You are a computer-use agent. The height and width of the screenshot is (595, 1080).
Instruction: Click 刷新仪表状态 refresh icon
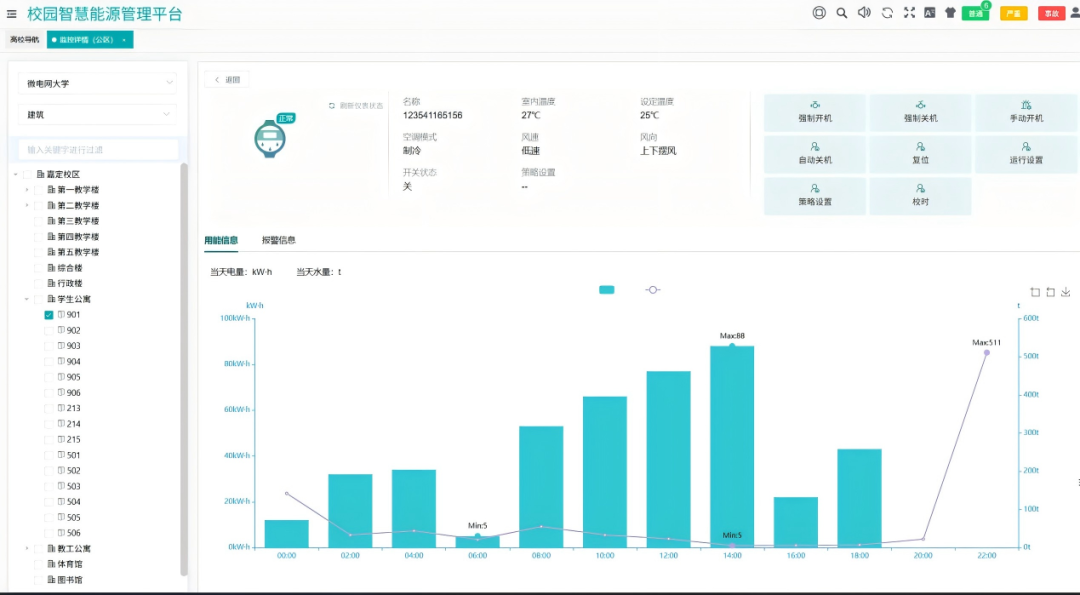coord(332,105)
